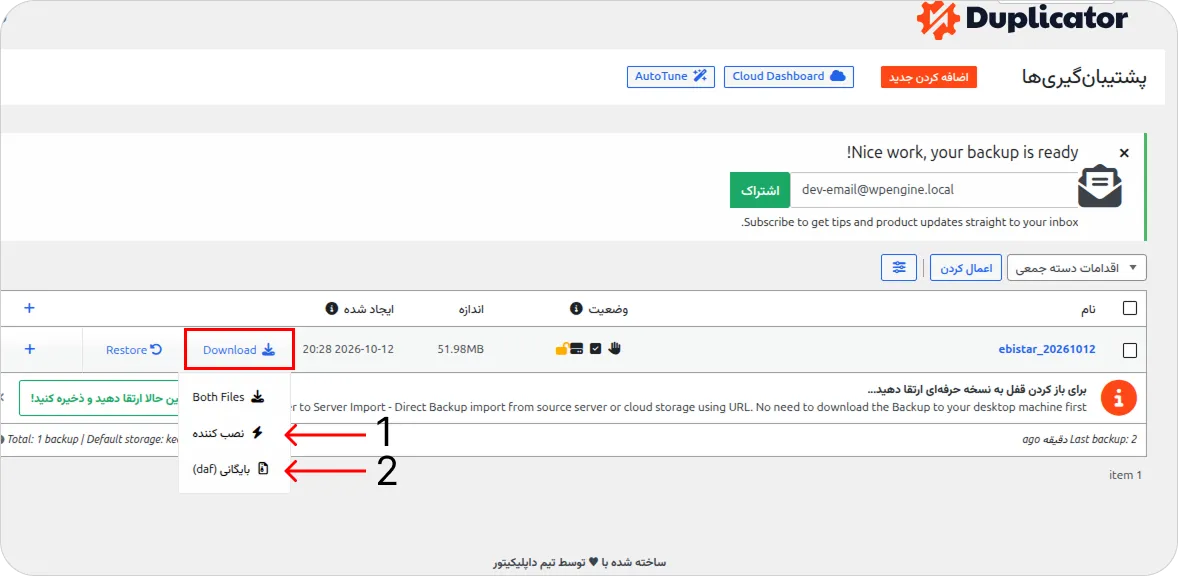Click the Download button of the backup

tap(239, 349)
